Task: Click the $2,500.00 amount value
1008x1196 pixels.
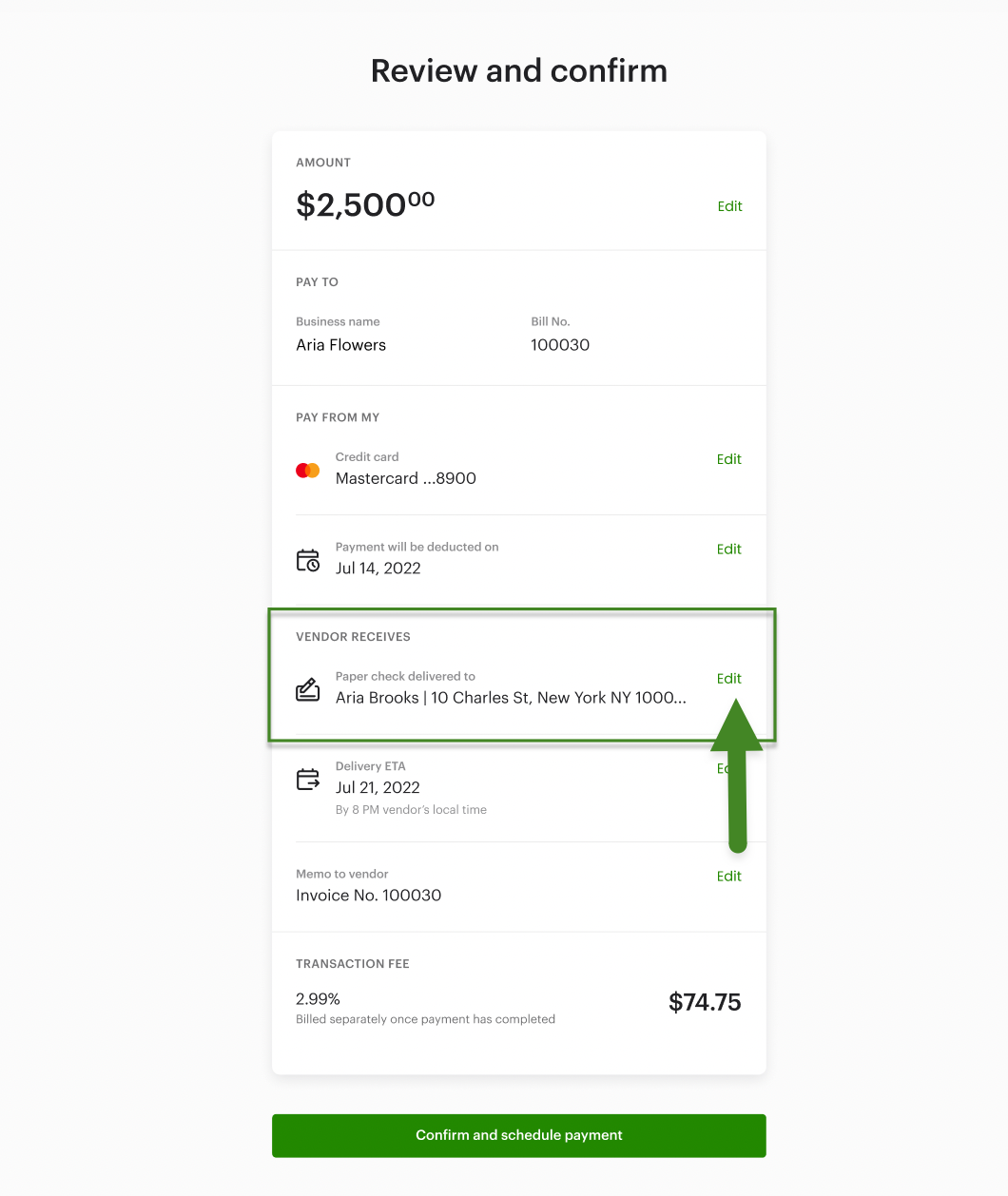Action: coord(365,204)
